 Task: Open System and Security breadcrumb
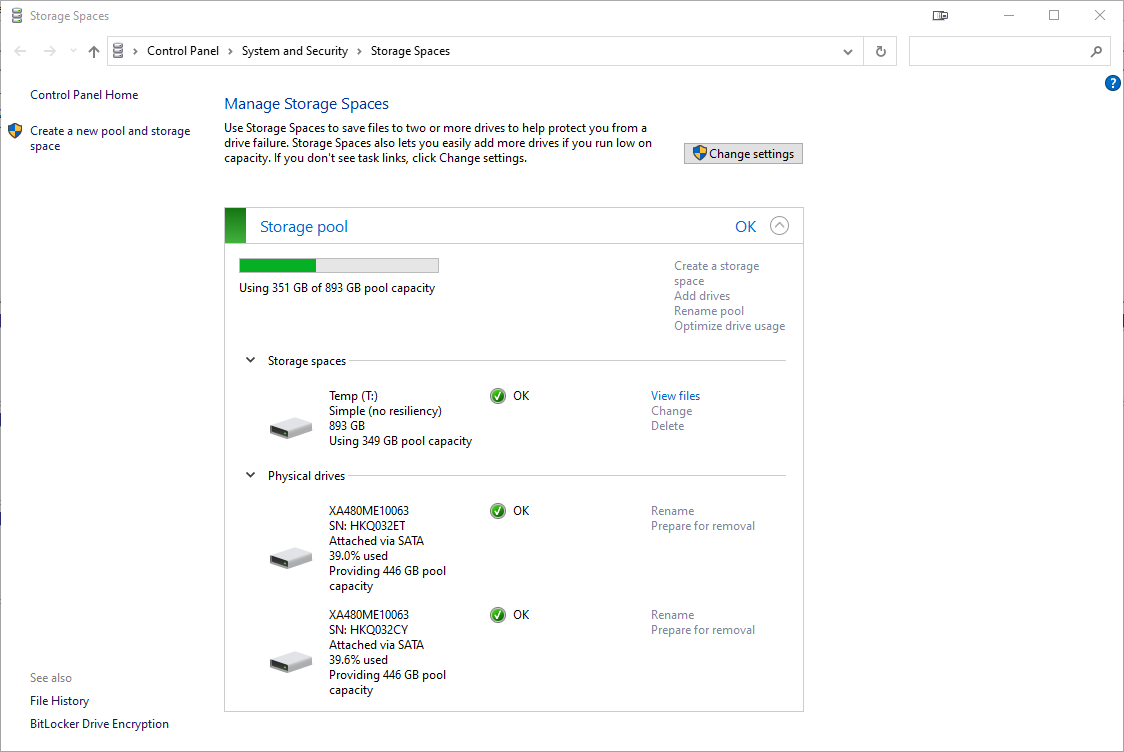pos(295,51)
